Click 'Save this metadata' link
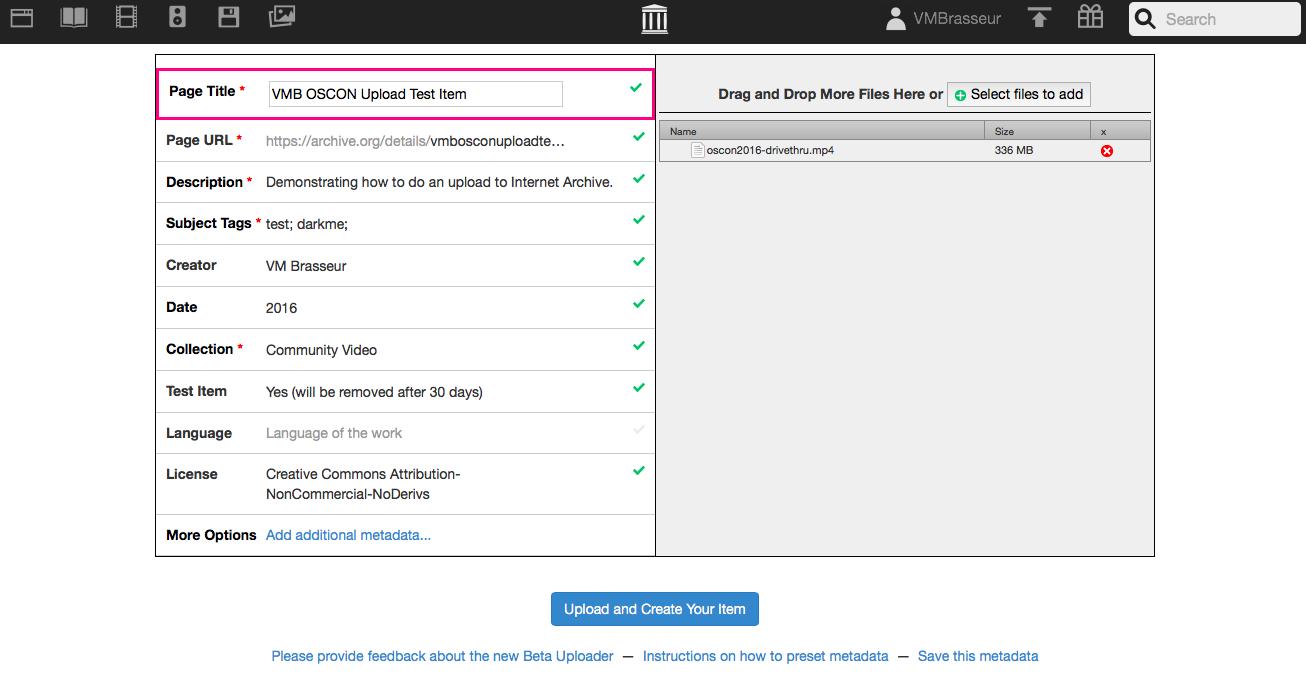The image size is (1306, 686). tap(978, 656)
